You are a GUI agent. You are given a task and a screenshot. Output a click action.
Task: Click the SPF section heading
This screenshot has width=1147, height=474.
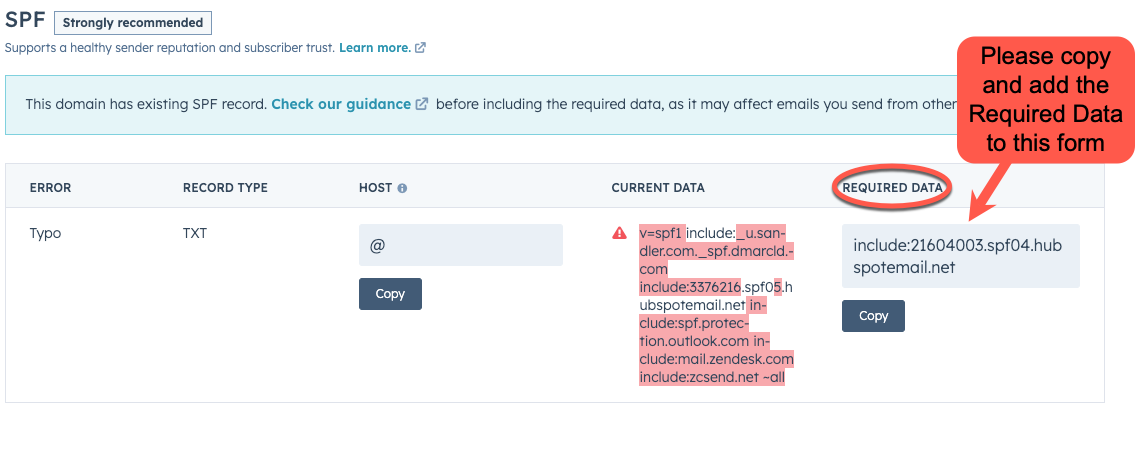(x=24, y=20)
